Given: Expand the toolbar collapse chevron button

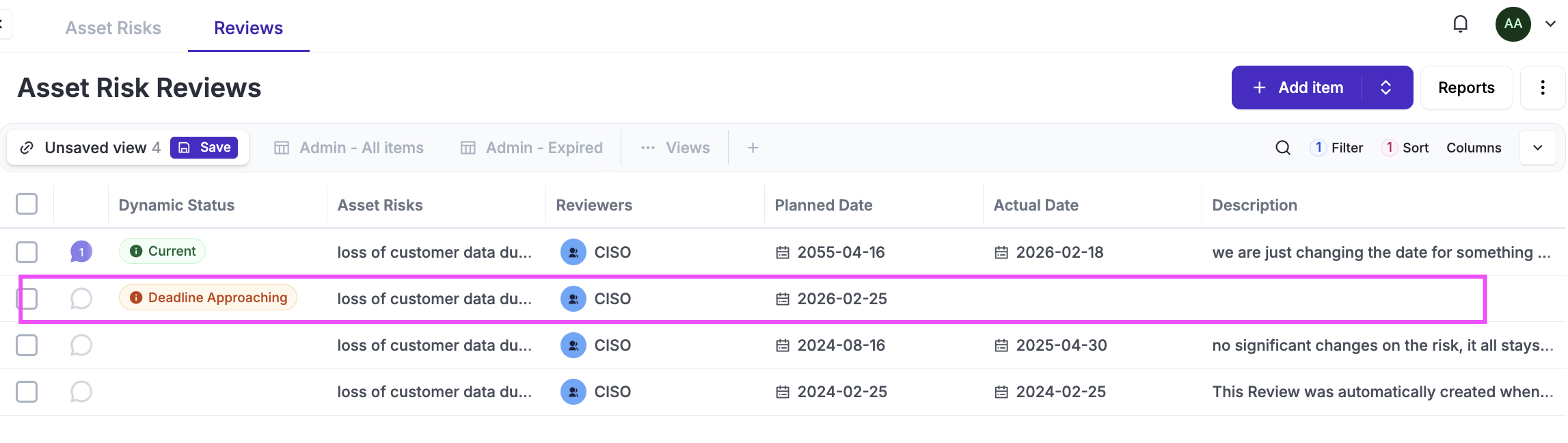Looking at the screenshot, I should (1537, 148).
